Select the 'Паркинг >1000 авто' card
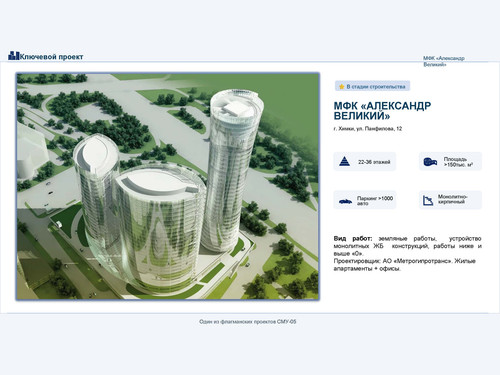The image size is (500, 375). pyautogui.click(x=365, y=200)
